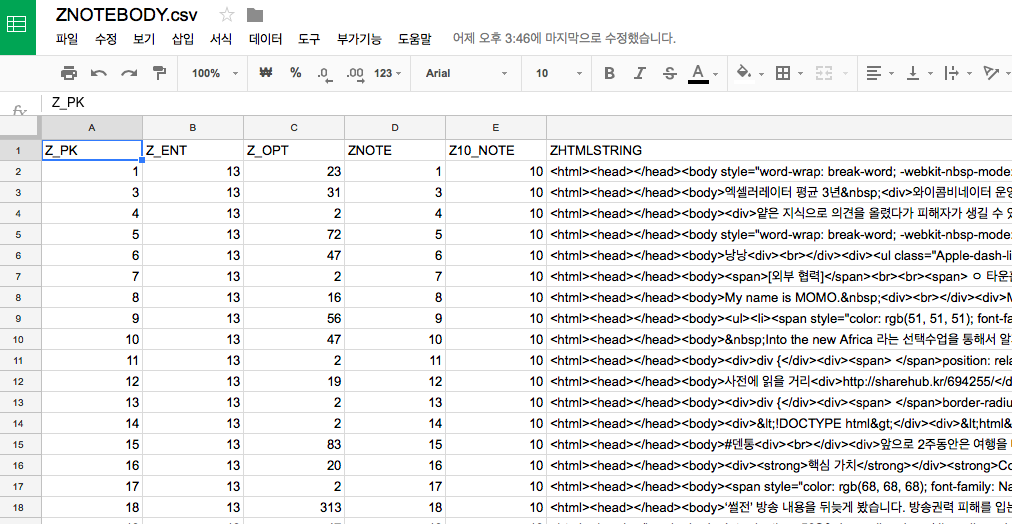
Task: Select column A header
Action: pyautogui.click(x=92, y=128)
